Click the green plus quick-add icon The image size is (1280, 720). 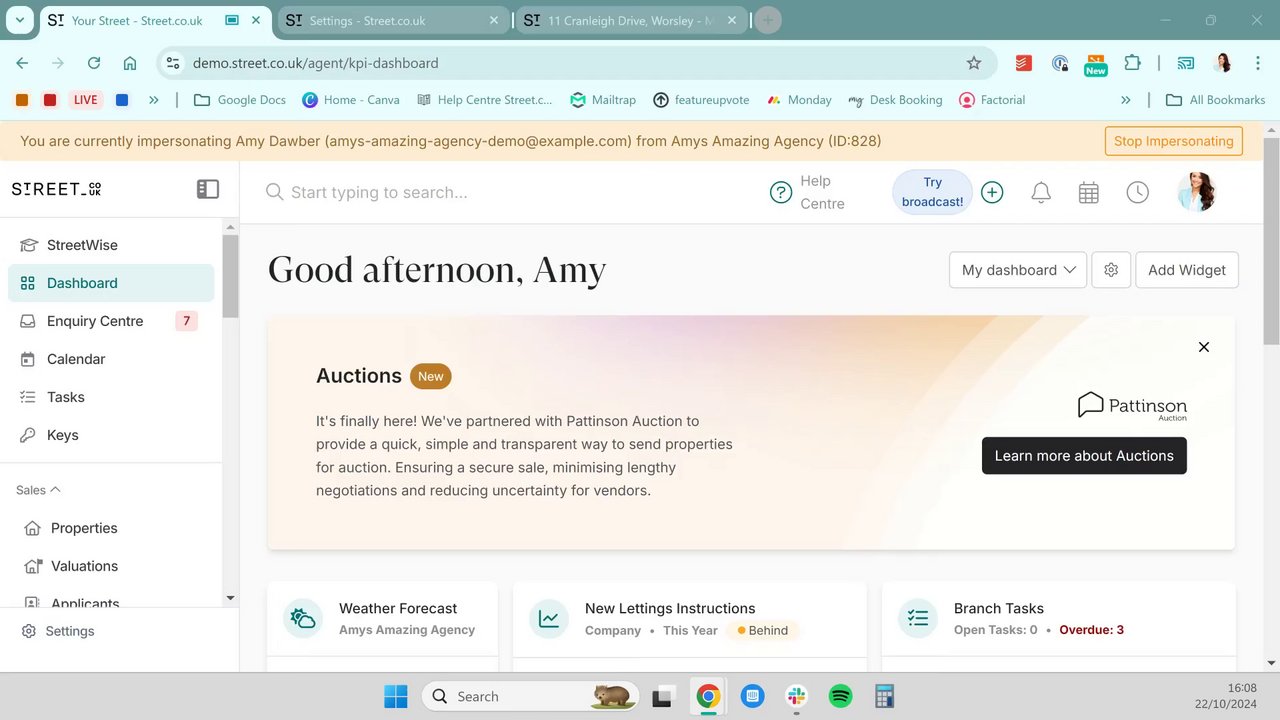992,192
